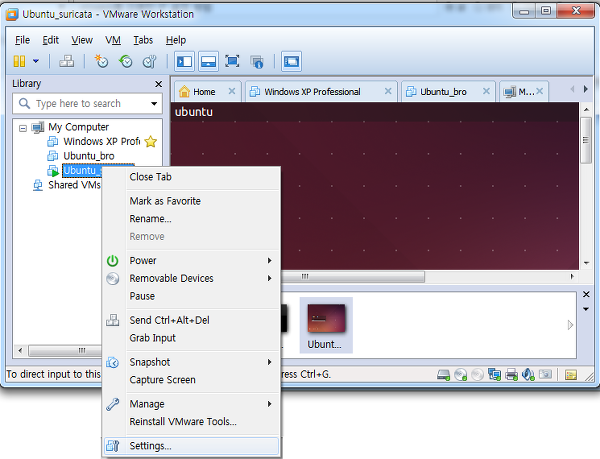The height and width of the screenshot is (459, 600).
Task: Choose Reinstall VMware Tools... in context menu
Action: (x=191, y=422)
